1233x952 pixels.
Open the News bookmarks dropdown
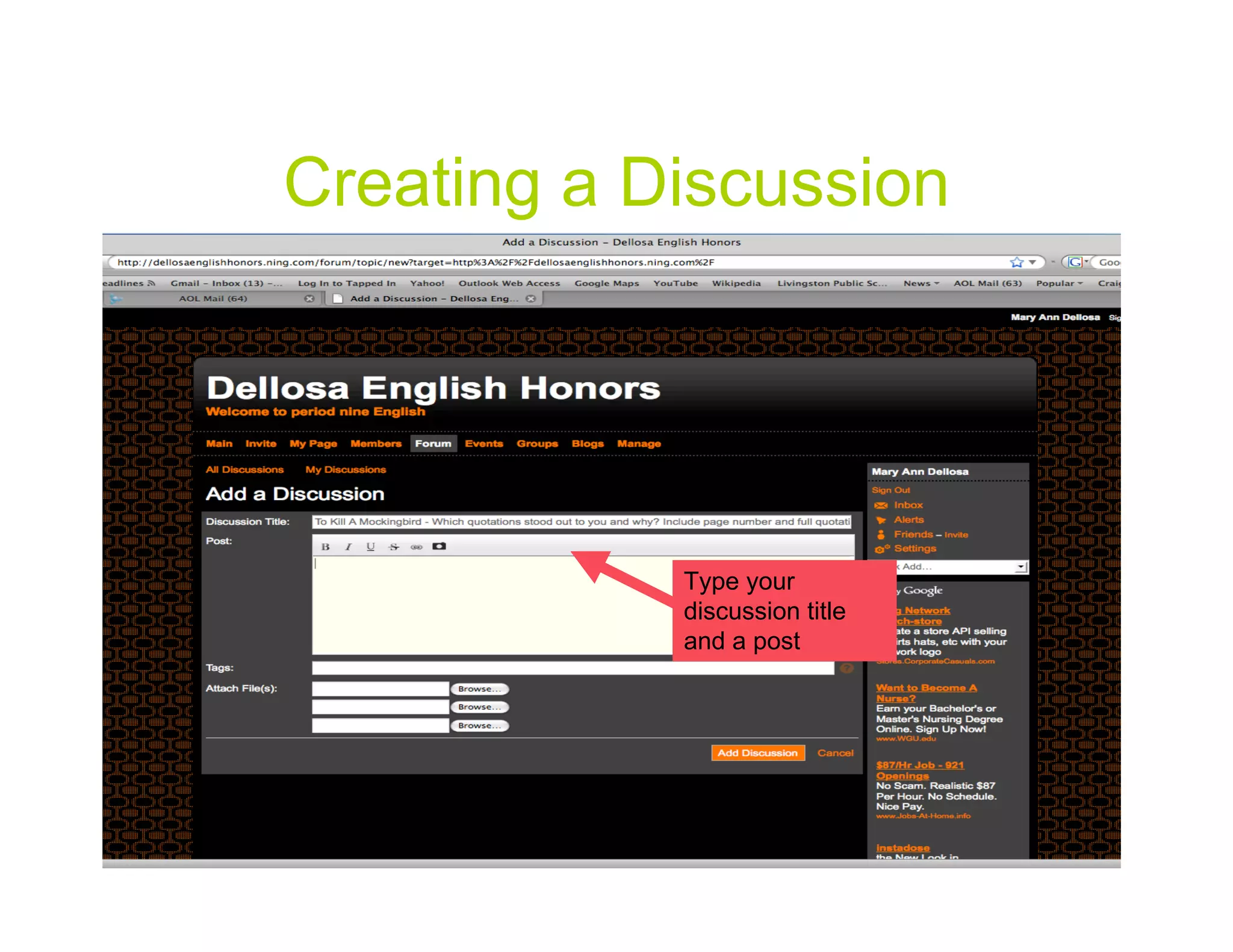tap(921, 283)
